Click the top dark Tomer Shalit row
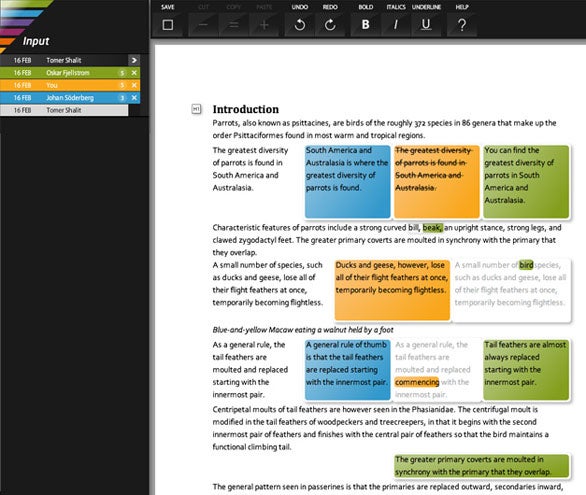Screen dimensions: 586x495 tap(64, 60)
